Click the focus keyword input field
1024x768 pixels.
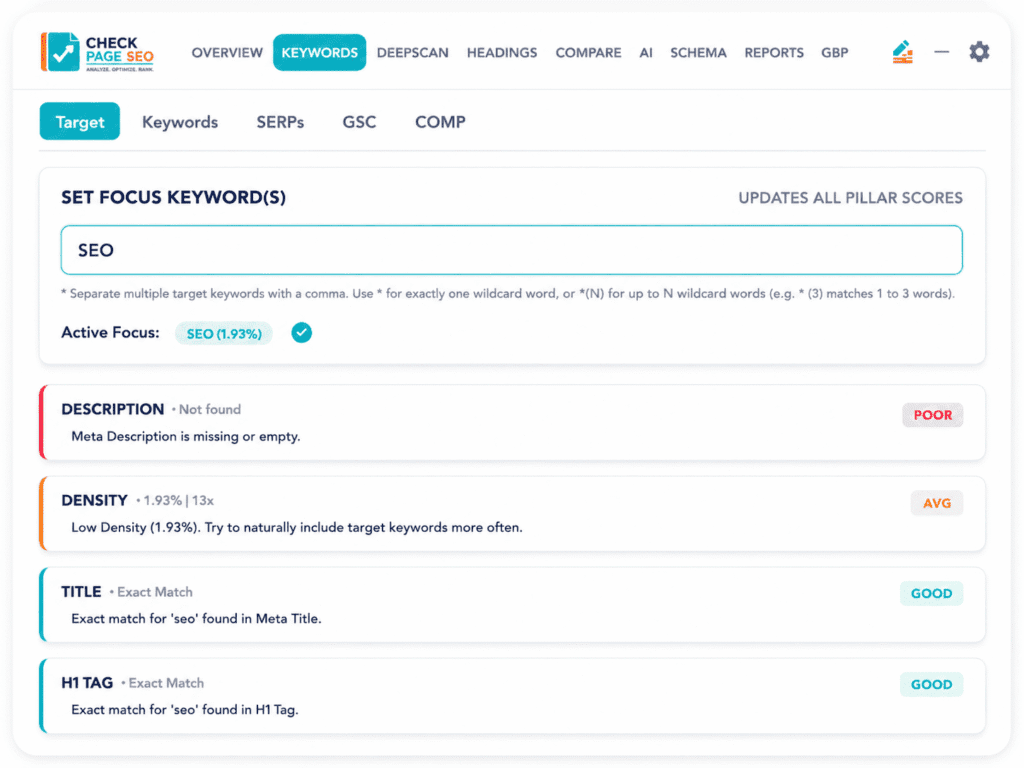[511, 250]
